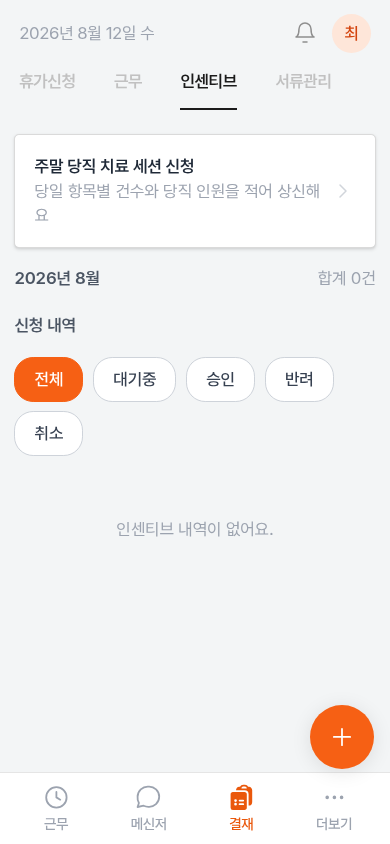
Task: Select the 전체 filter chip
Action: click(48, 379)
